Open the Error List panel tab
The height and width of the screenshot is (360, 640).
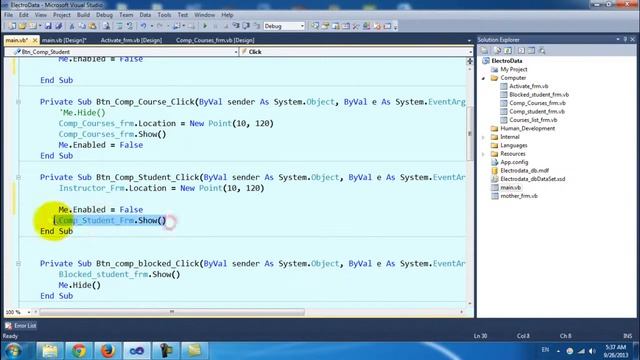coord(21,326)
